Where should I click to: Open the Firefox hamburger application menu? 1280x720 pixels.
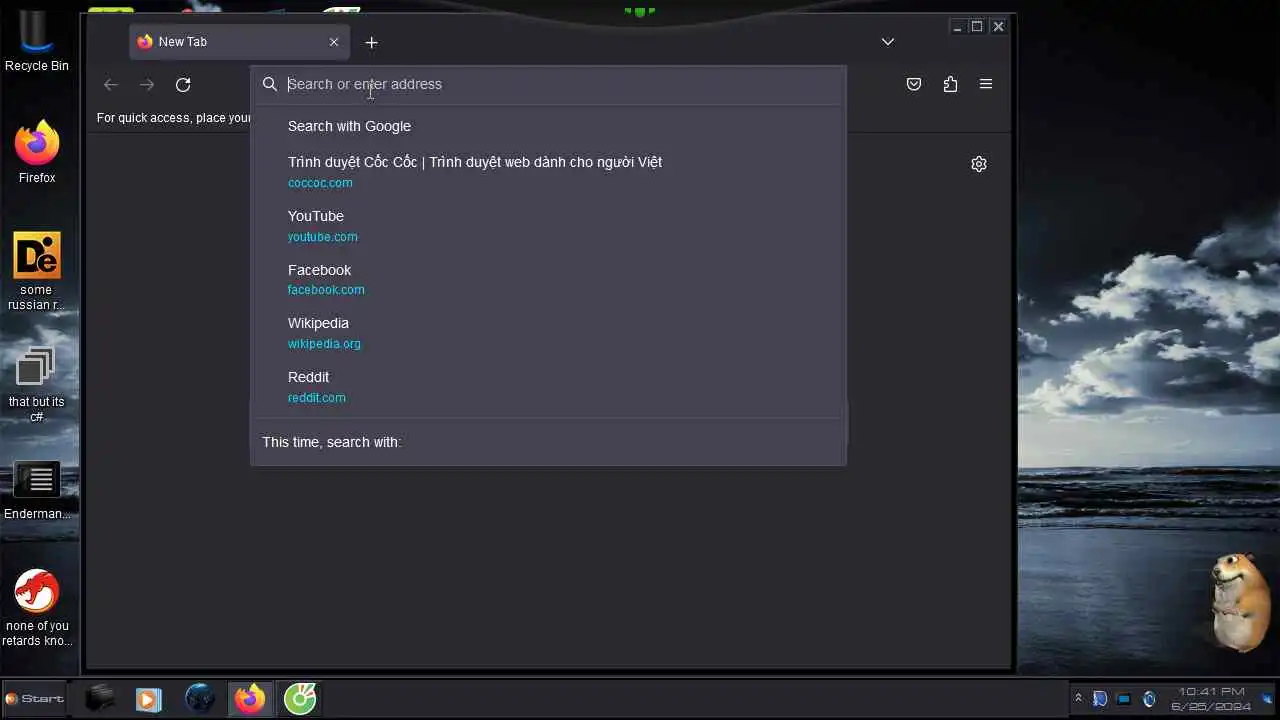point(986,85)
